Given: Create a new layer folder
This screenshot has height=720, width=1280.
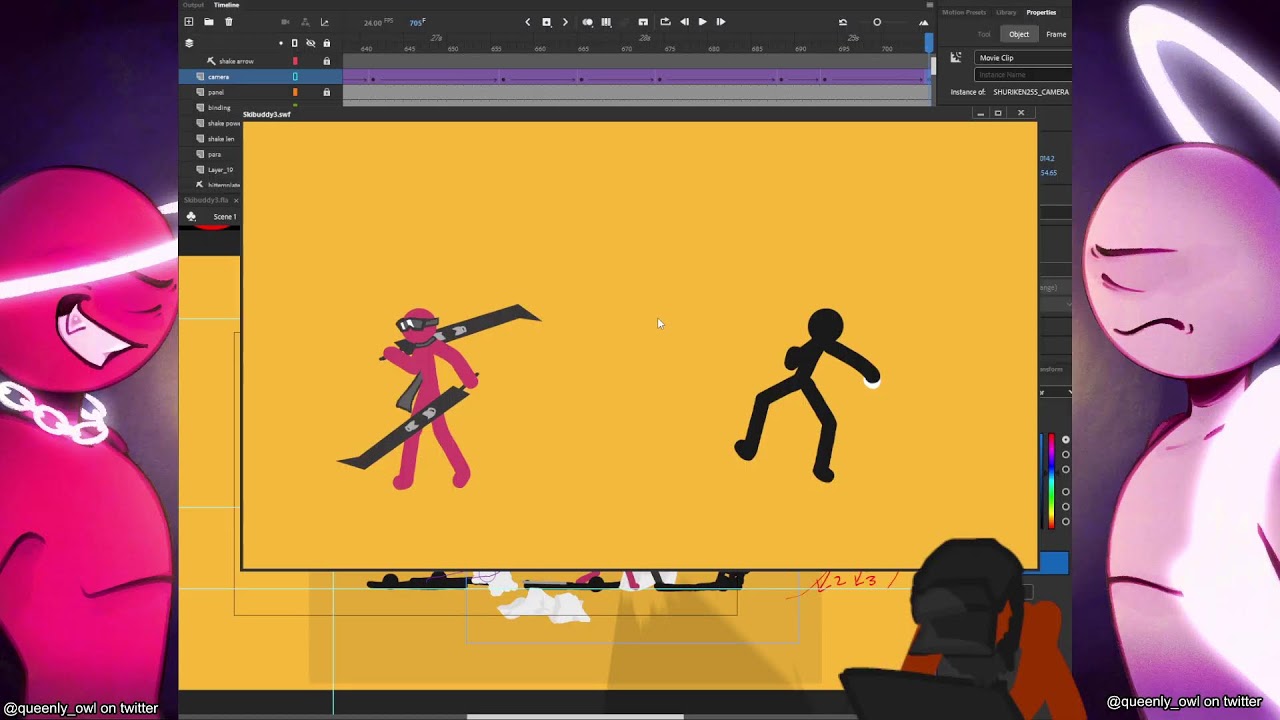Looking at the screenshot, I should 208,22.
